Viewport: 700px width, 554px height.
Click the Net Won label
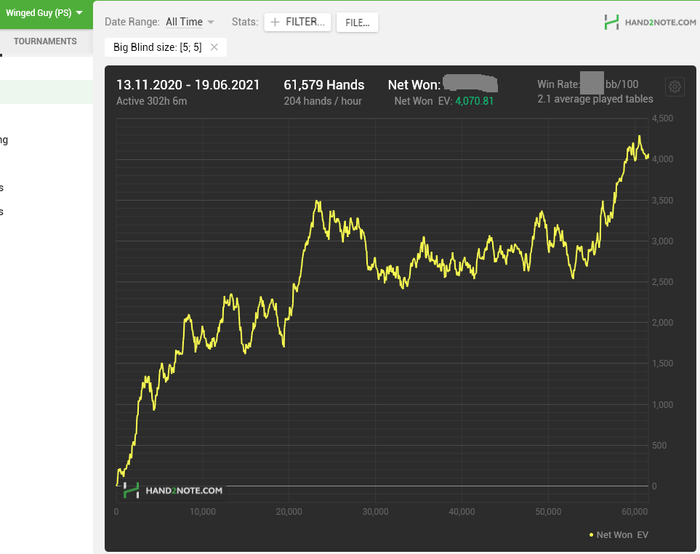(414, 85)
